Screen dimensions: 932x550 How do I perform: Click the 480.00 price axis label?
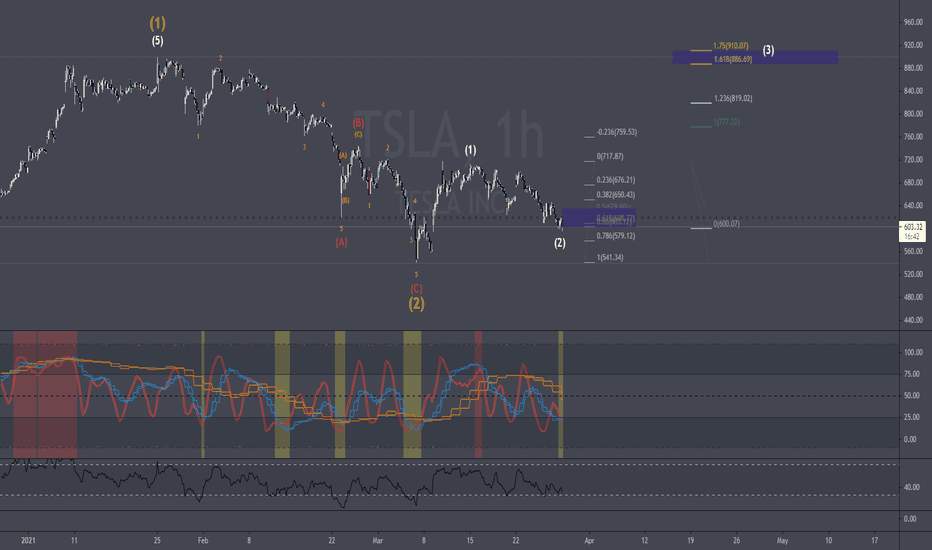point(913,297)
